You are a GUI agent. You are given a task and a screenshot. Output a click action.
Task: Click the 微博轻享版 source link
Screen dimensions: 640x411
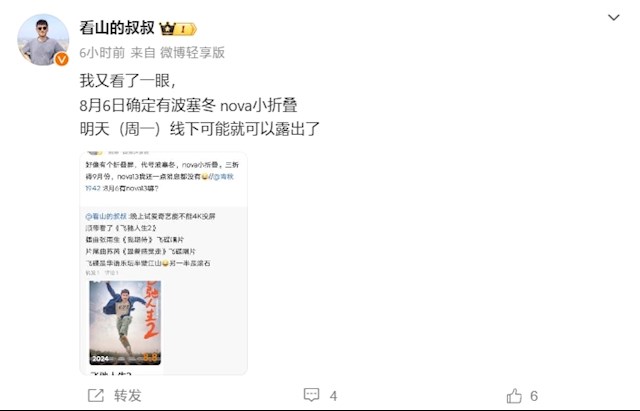(192, 52)
